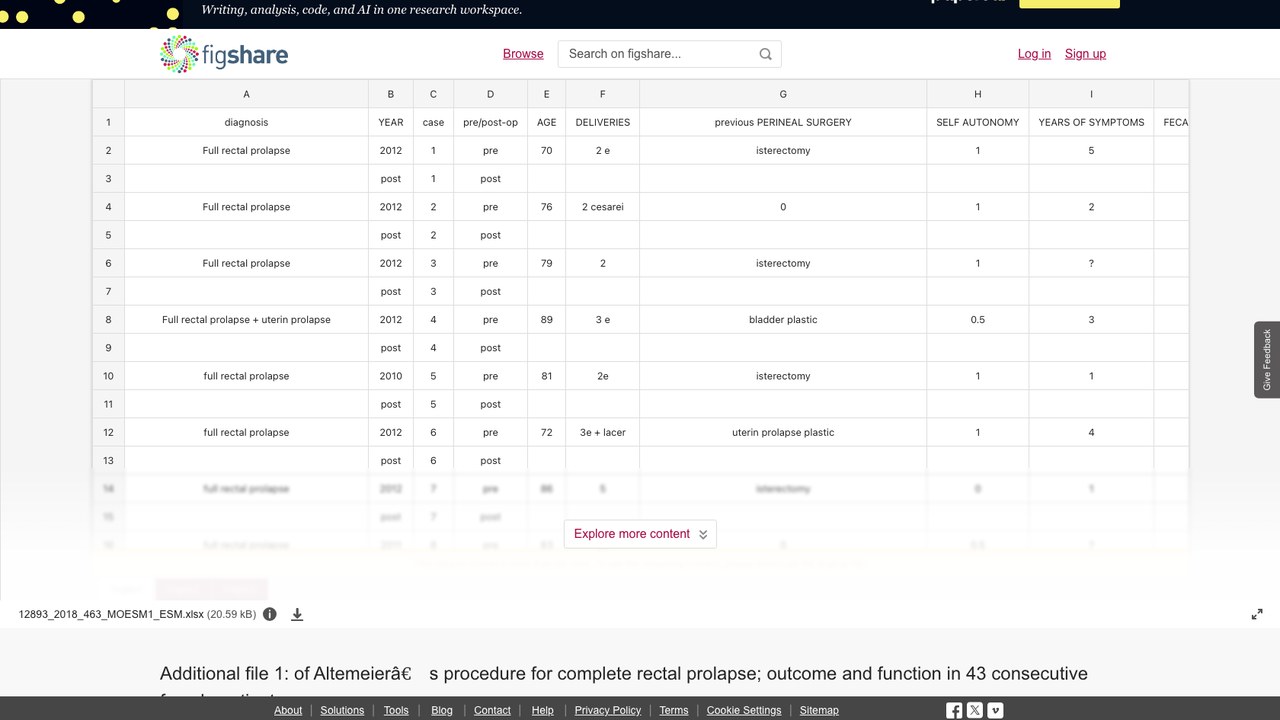Open the Privacy Policy footer link

[608, 710]
